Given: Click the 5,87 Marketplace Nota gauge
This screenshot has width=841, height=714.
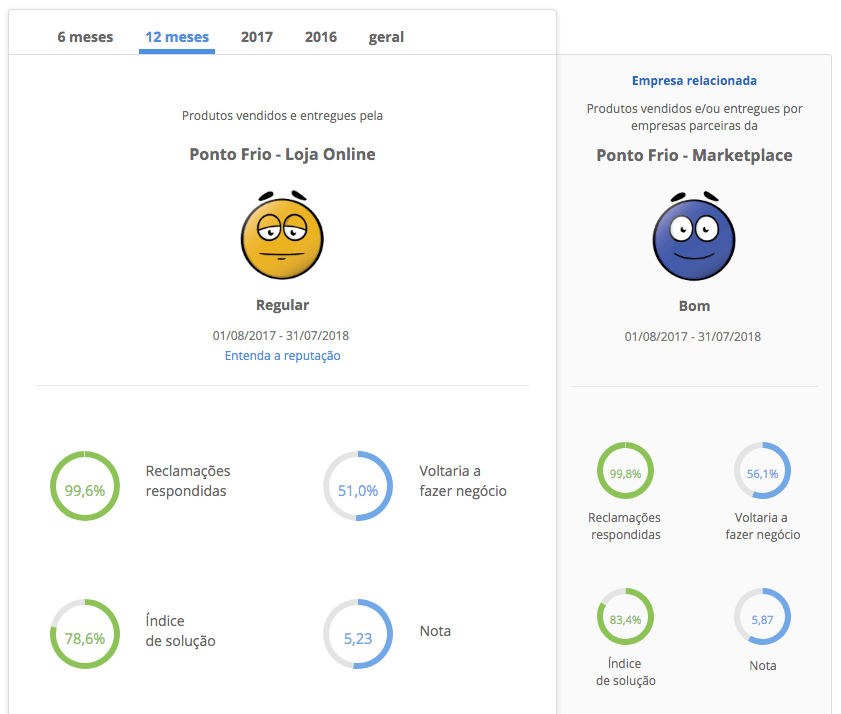Looking at the screenshot, I should click(x=762, y=619).
